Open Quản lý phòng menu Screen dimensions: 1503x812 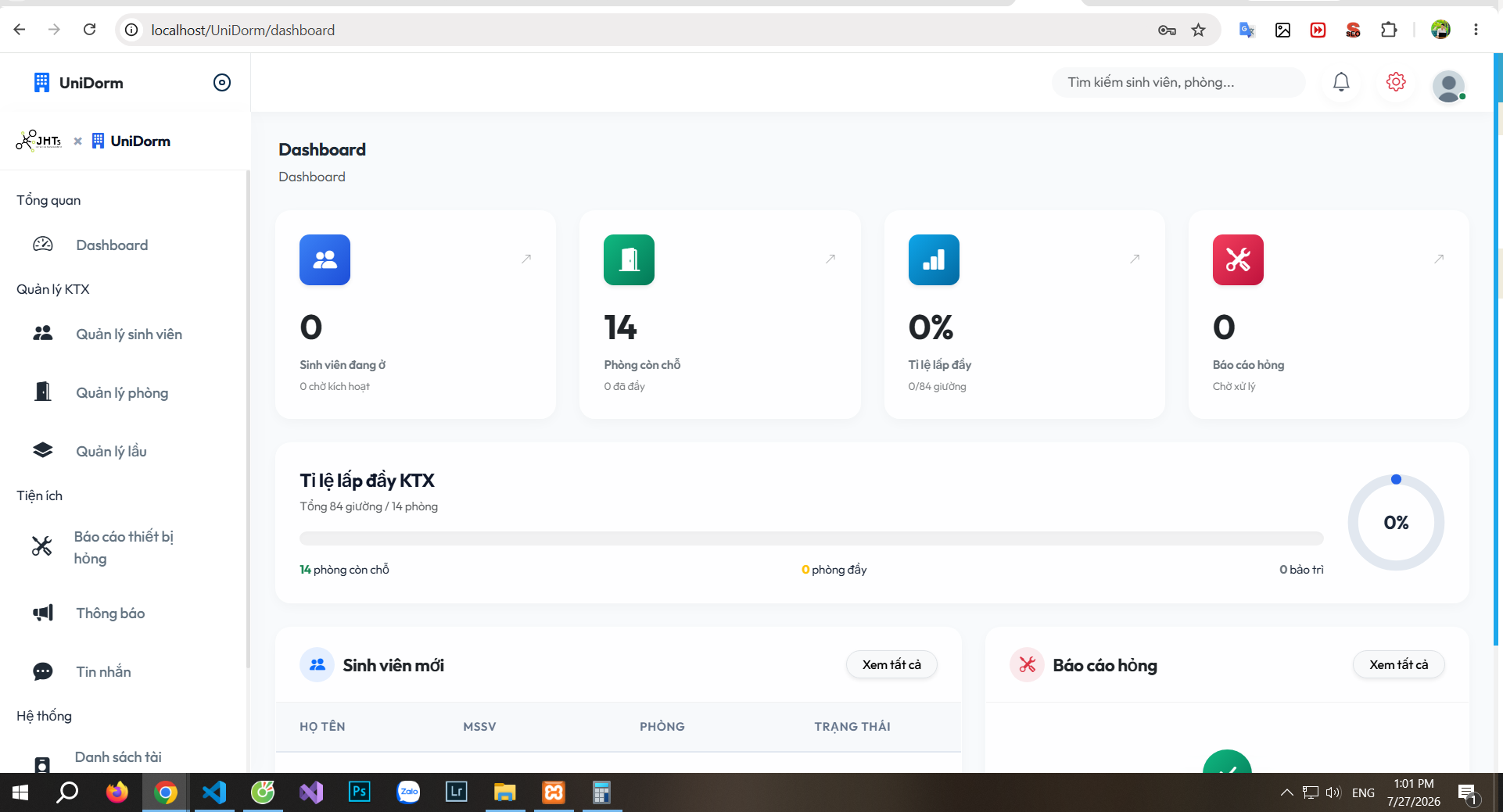tap(122, 393)
